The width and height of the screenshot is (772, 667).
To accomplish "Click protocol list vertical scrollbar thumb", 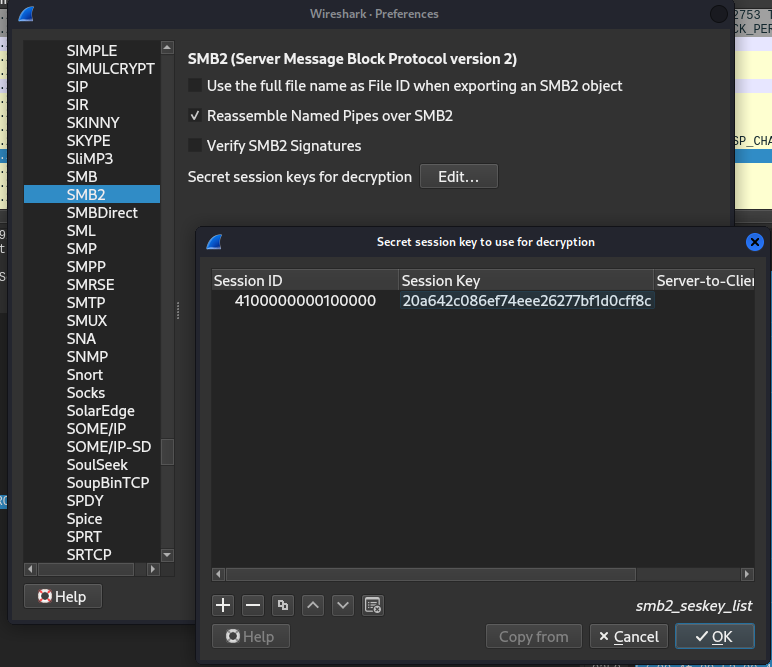I will 167,452.
